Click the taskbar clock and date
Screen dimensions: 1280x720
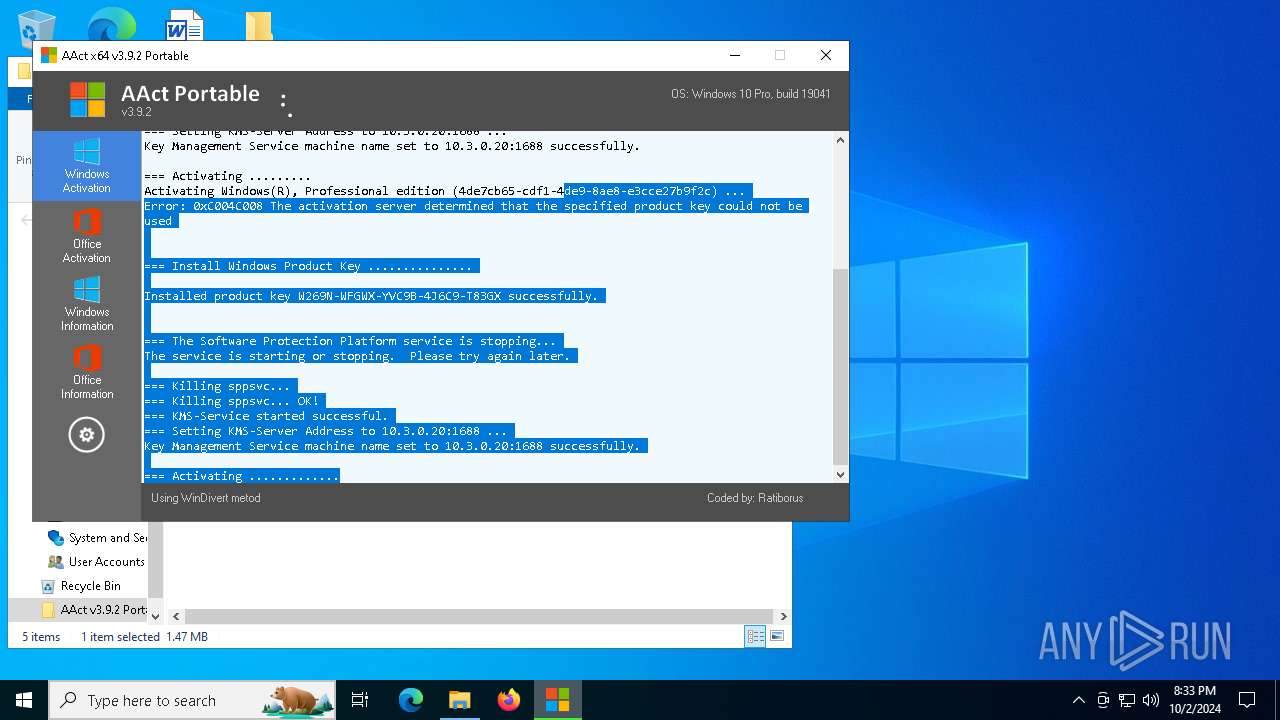tap(1194, 700)
